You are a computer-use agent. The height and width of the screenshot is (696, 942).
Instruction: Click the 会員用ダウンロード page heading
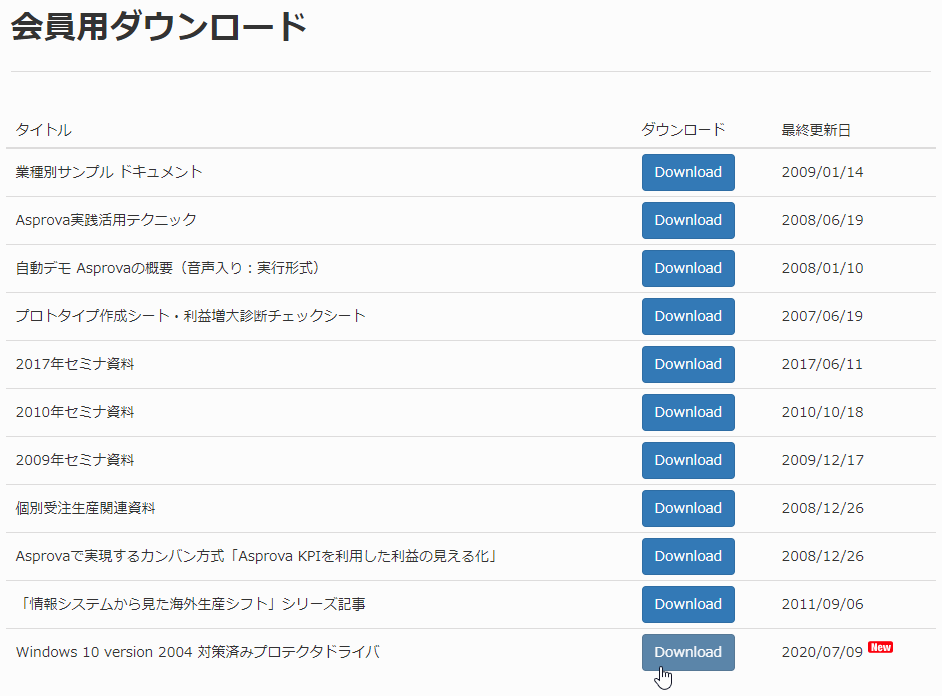coord(159,27)
